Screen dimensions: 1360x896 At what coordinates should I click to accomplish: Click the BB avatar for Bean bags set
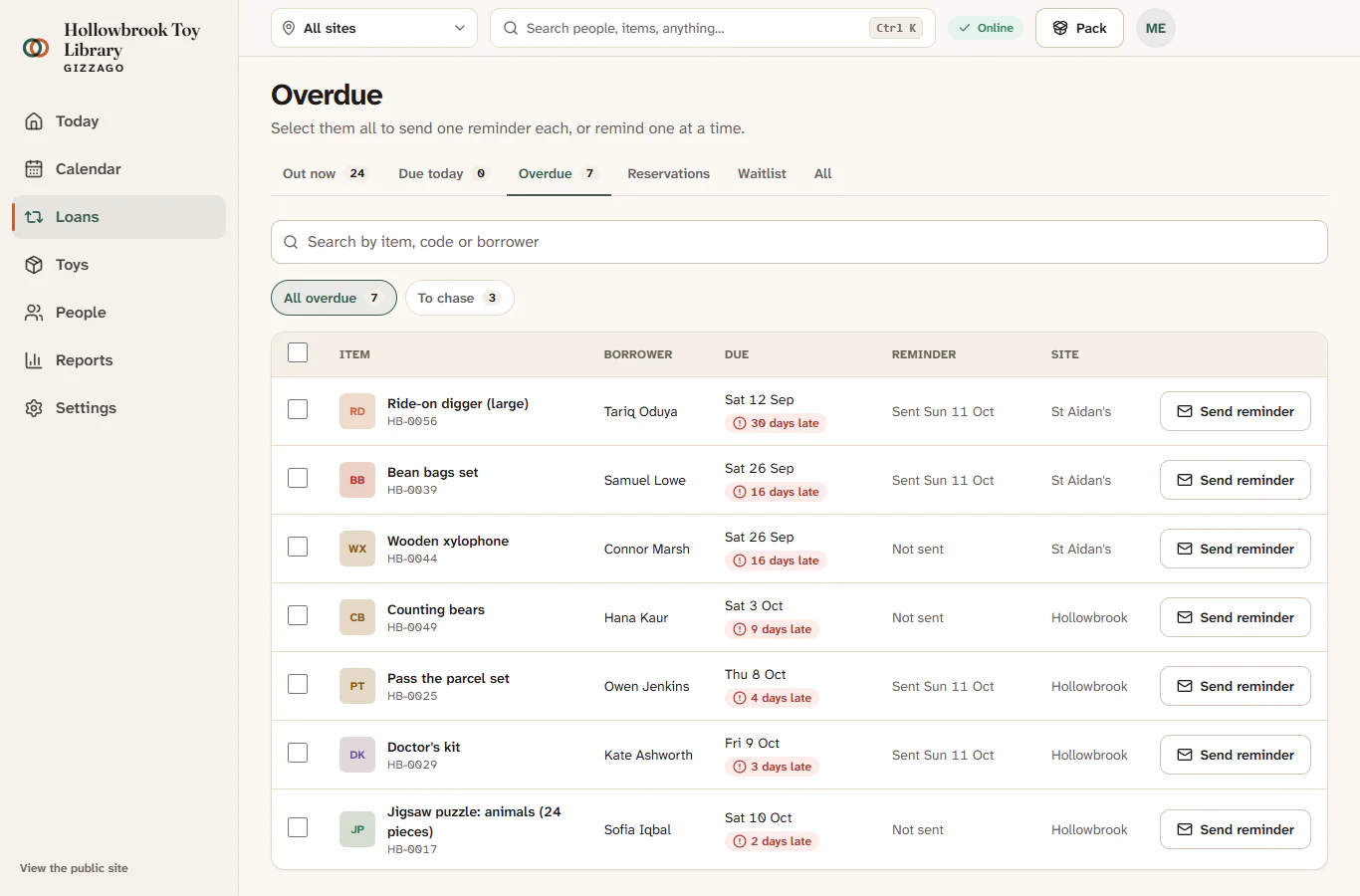coord(357,480)
